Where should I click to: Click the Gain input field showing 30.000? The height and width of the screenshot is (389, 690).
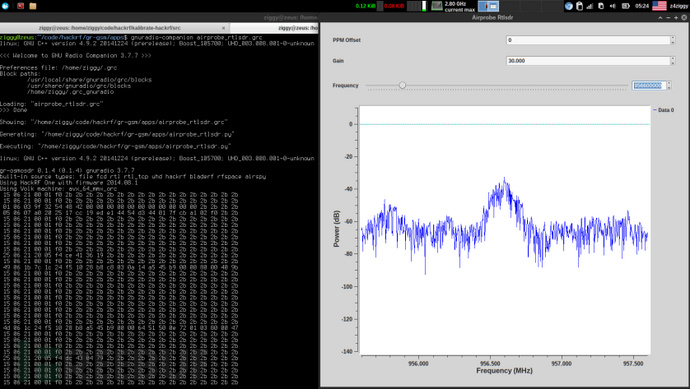click(x=588, y=61)
